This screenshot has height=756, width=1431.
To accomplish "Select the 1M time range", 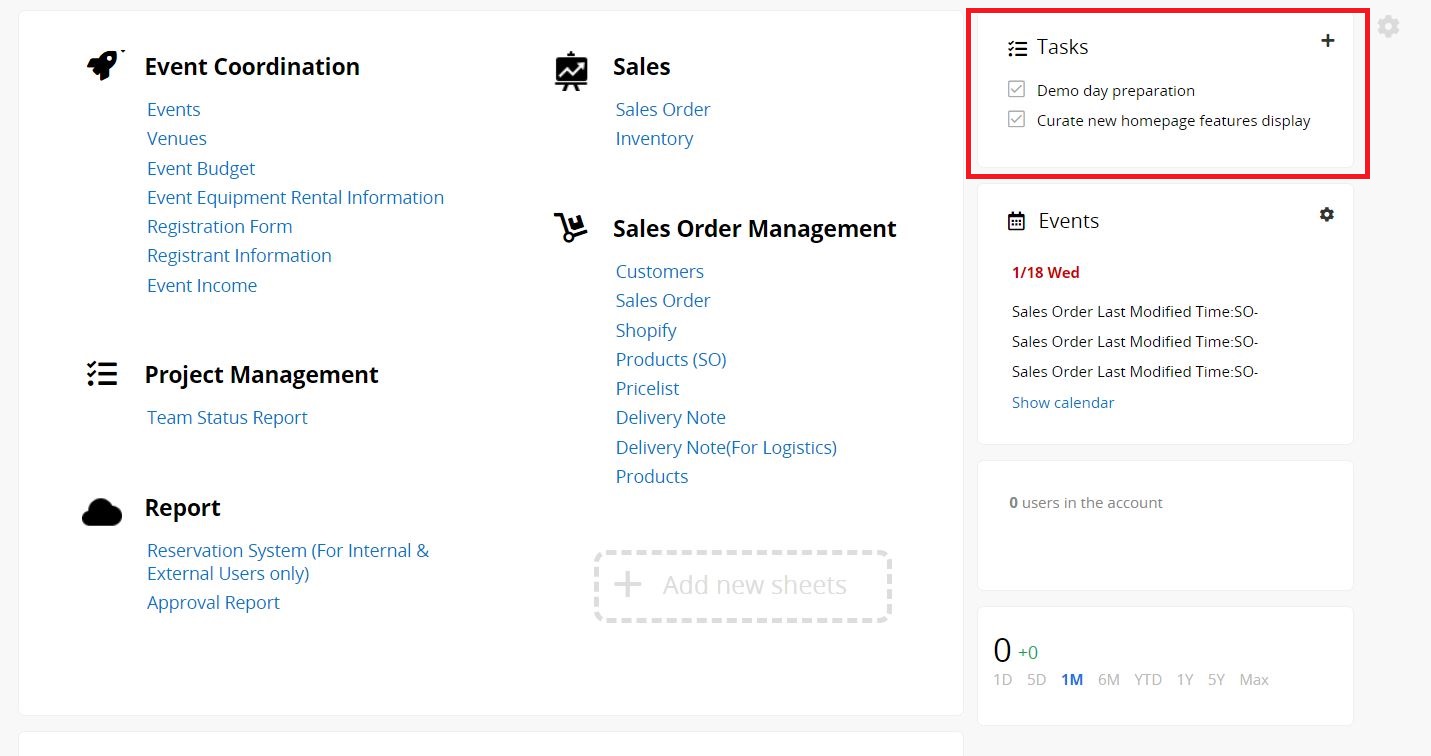I will 1072,680.
